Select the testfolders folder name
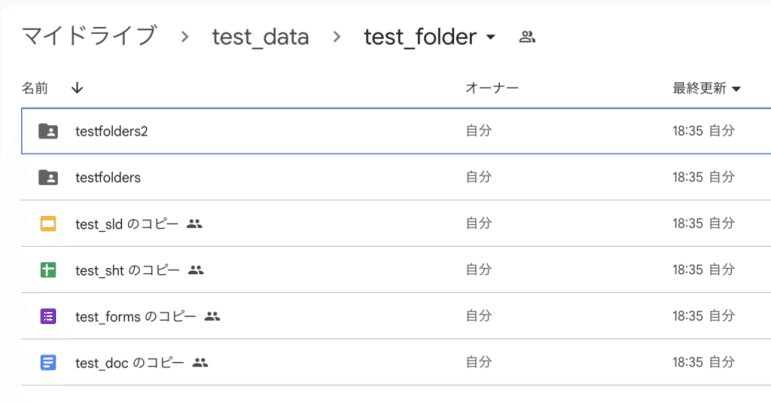 point(108,177)
